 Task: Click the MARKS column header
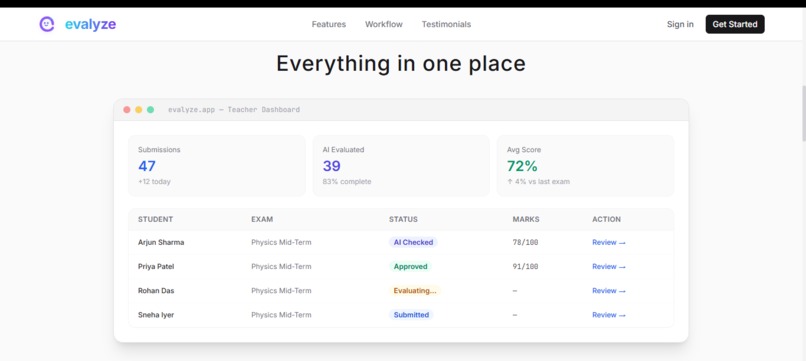[x=526, y=219]
